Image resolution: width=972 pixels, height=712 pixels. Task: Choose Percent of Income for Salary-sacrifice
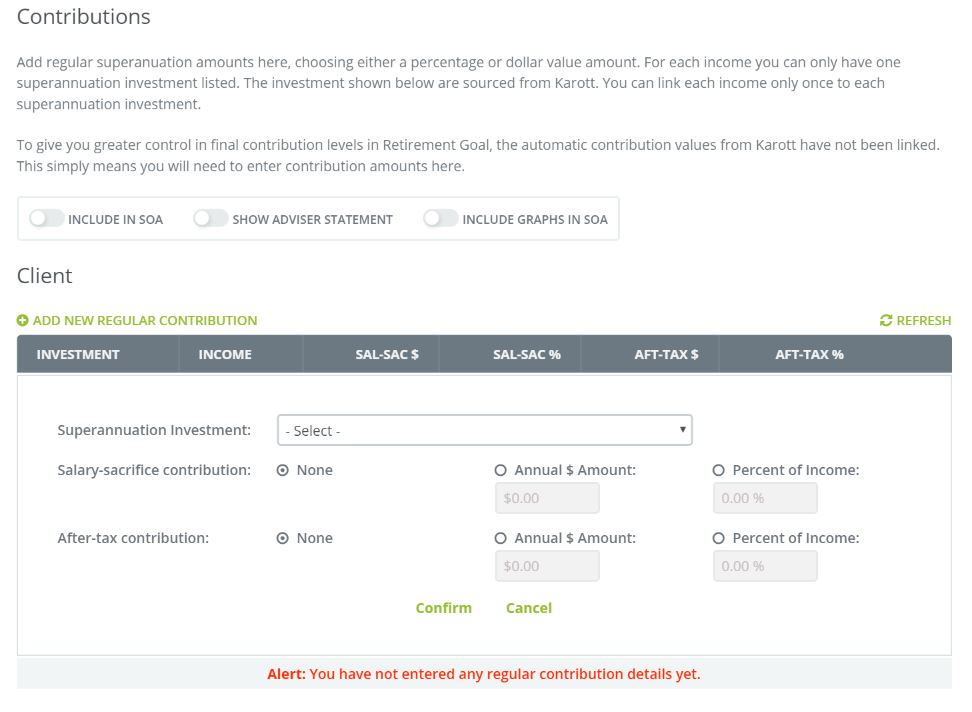coord(719,470)
